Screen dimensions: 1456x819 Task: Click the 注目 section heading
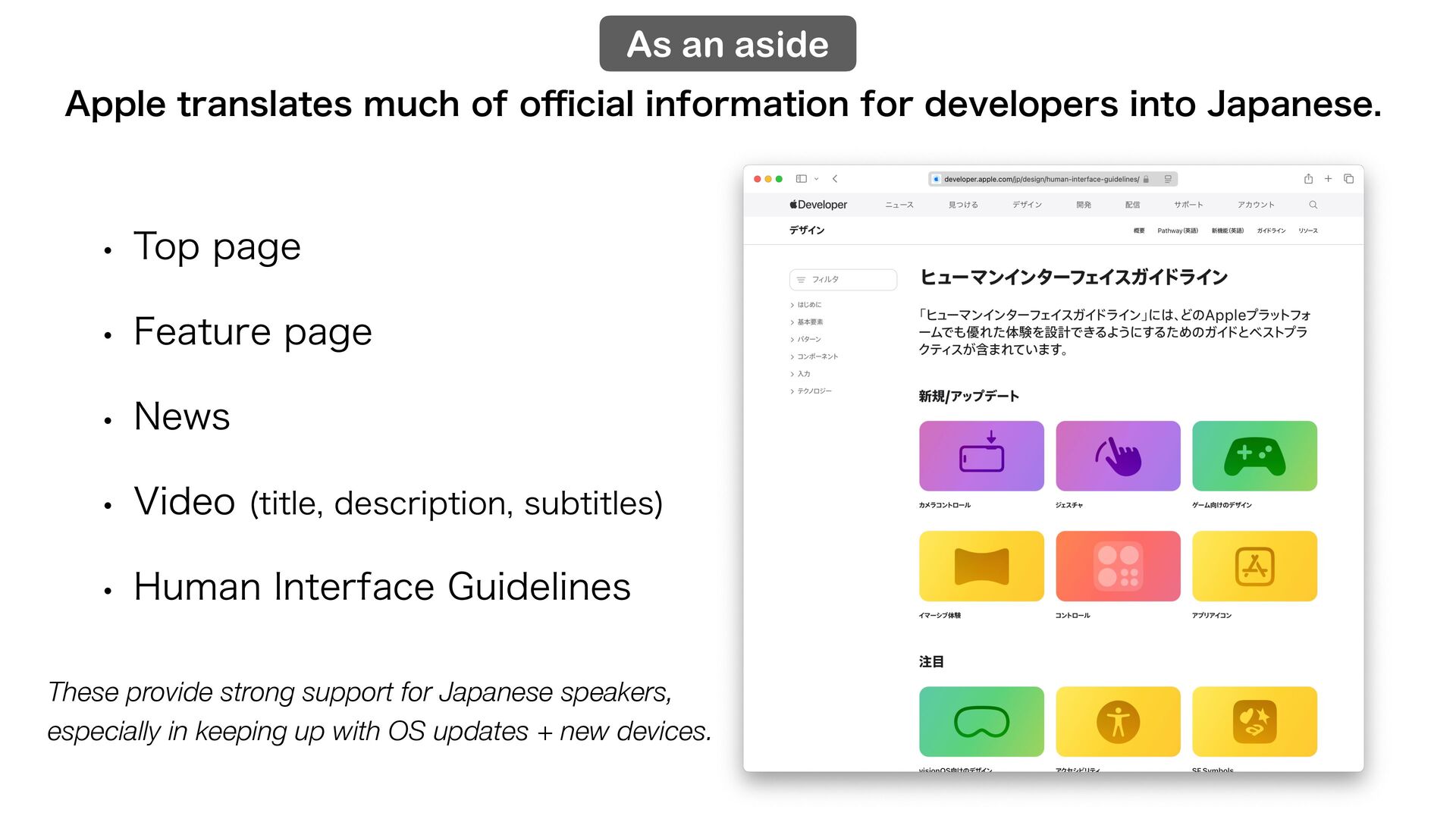931,662
